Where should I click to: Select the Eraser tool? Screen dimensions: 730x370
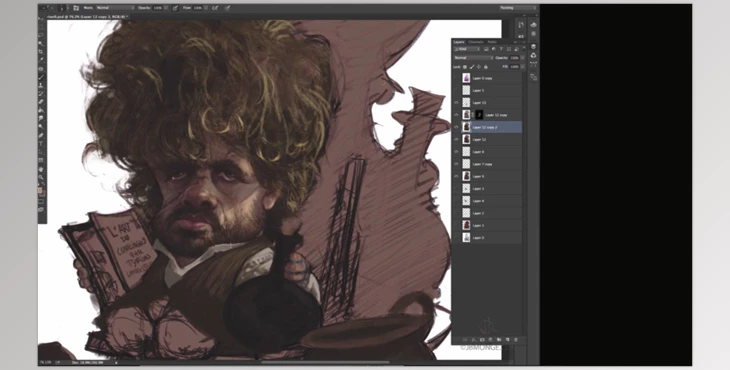click(x=41, y=101)
